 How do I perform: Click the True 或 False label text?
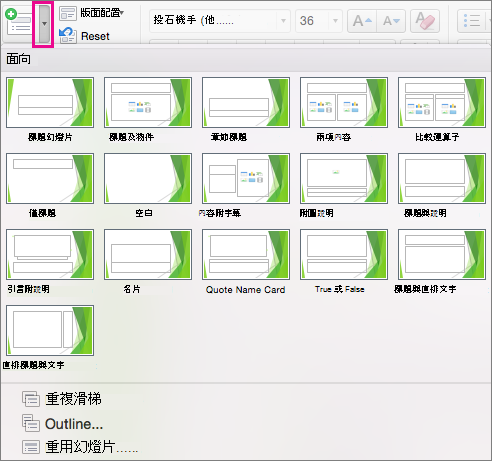340,289
